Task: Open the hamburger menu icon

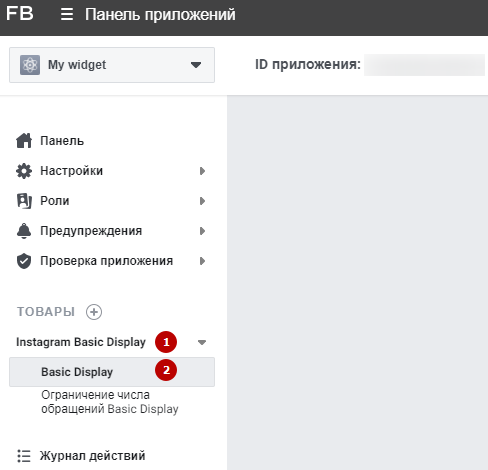Action: point(67,14)
